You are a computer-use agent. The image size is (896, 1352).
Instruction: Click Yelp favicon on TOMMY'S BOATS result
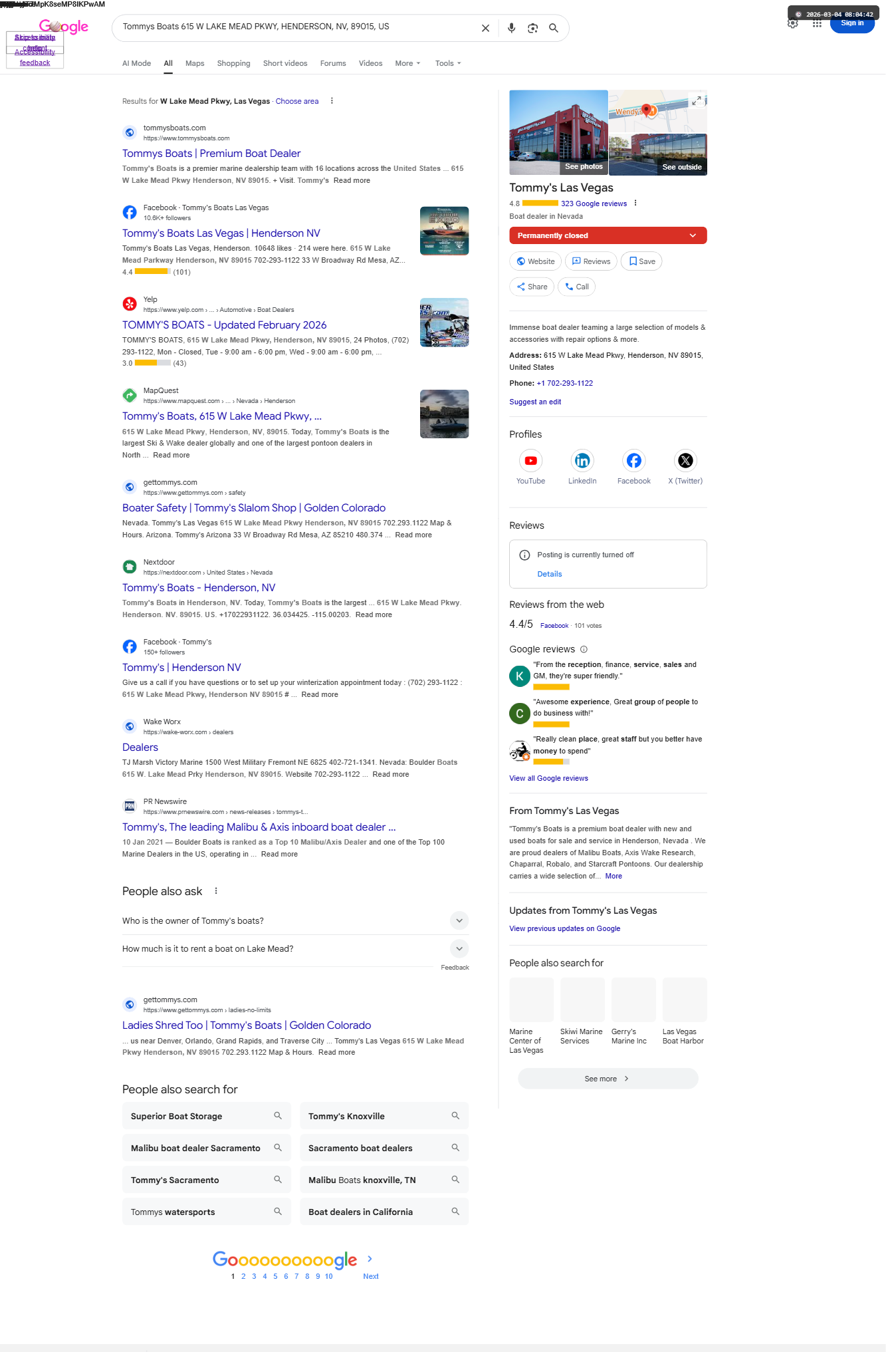click(130, 304)
